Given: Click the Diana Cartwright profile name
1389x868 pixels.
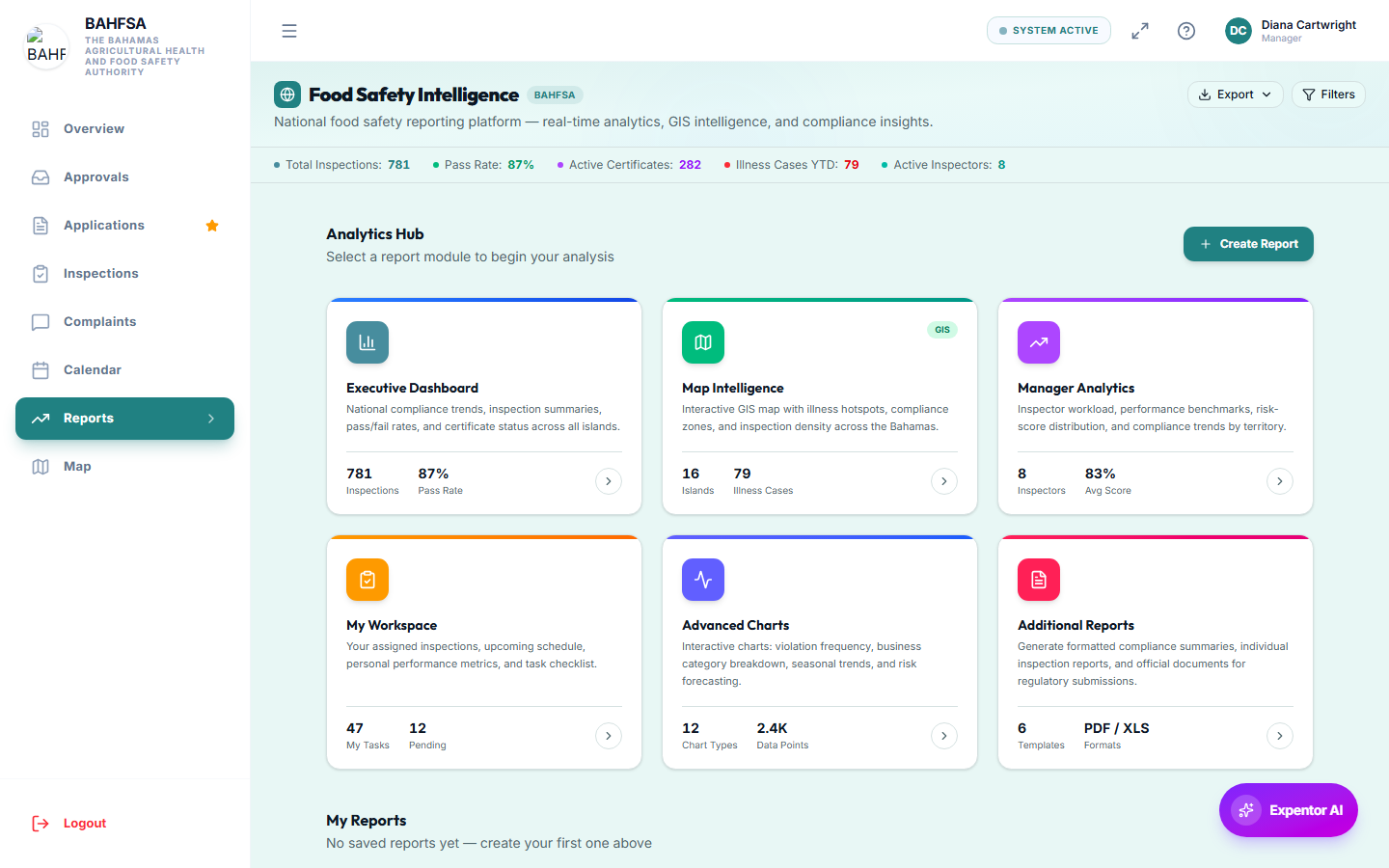Looking at the screenshot, I should tap(1309, 25).
